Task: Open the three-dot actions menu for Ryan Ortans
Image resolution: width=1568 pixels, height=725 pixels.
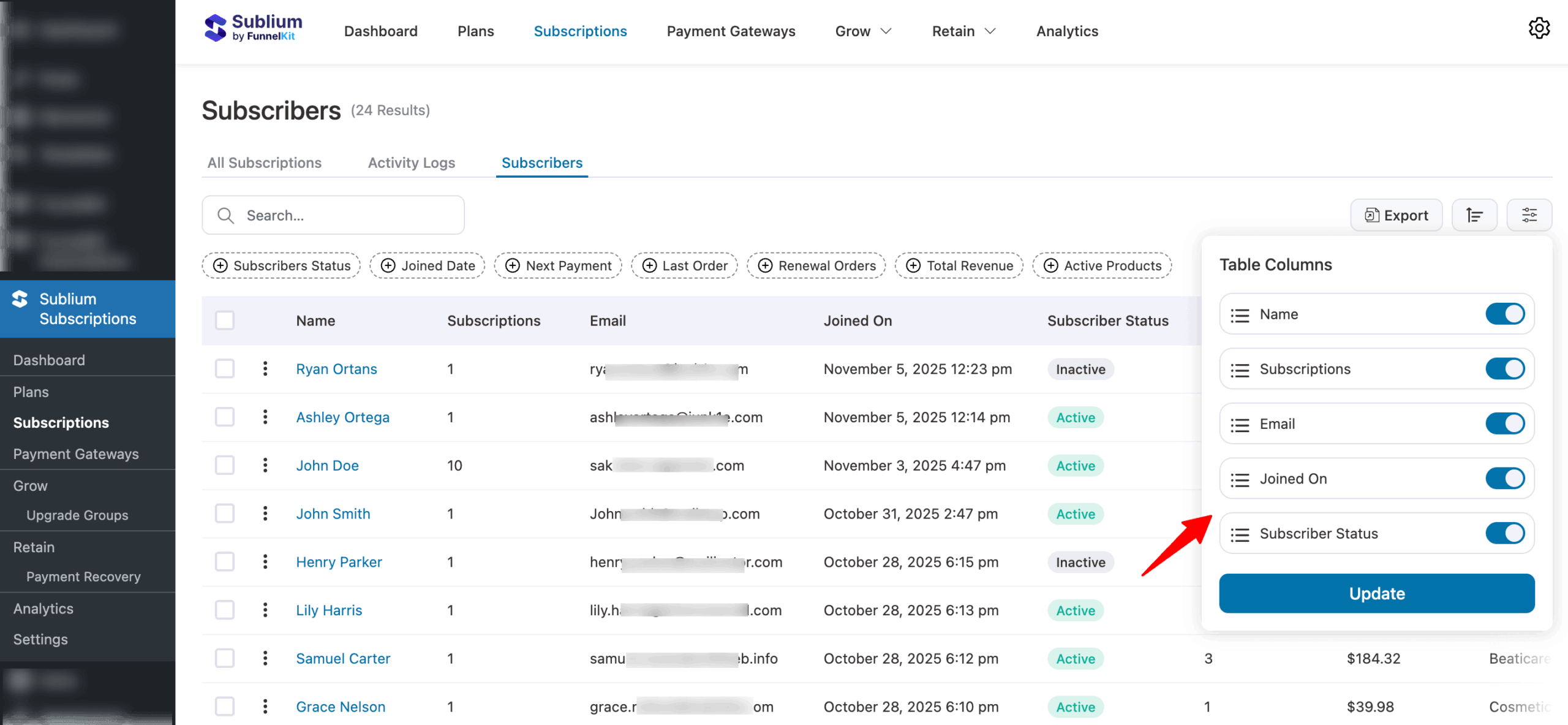Action: tap(265, 368)
